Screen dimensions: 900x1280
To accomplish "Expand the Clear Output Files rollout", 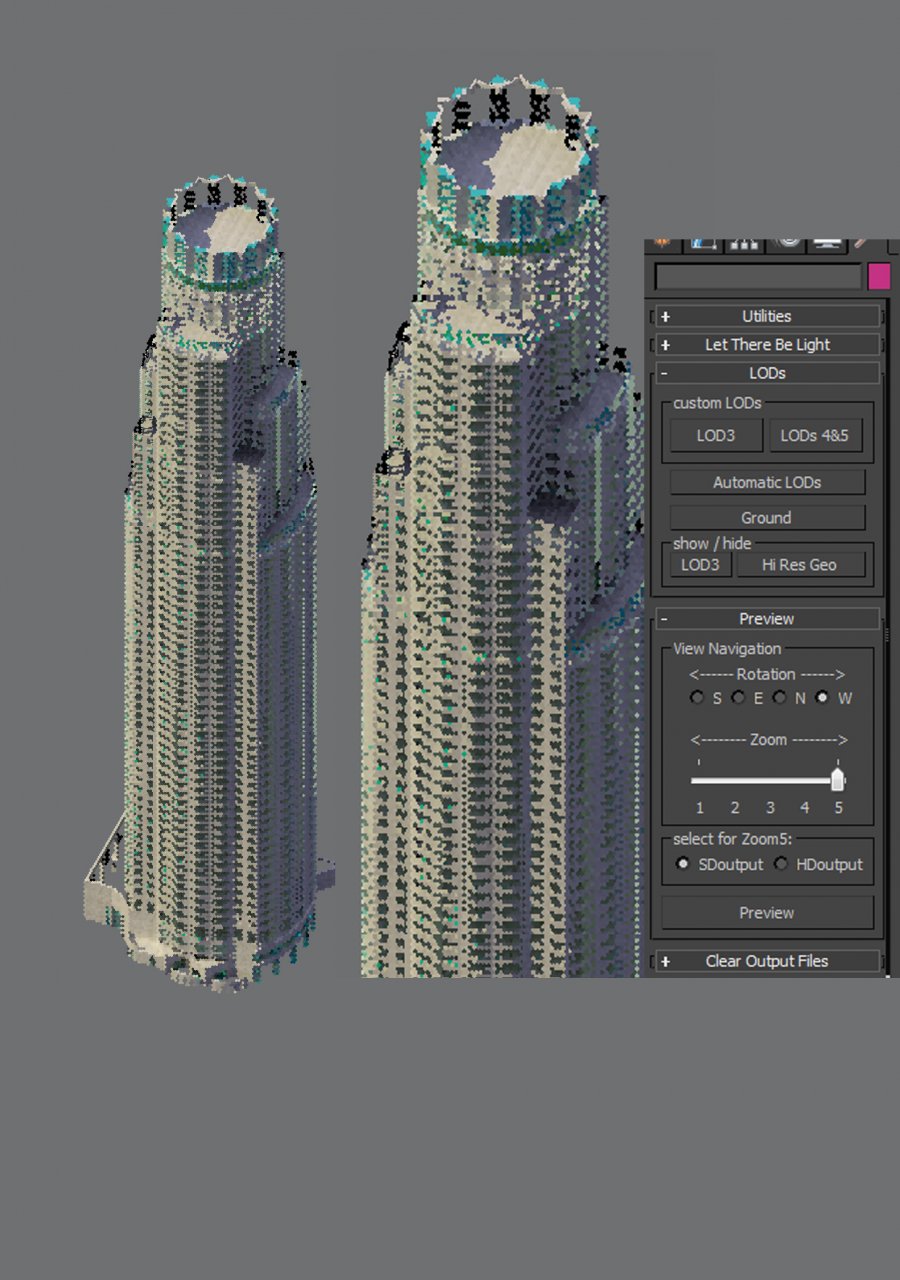I will 767,961.
